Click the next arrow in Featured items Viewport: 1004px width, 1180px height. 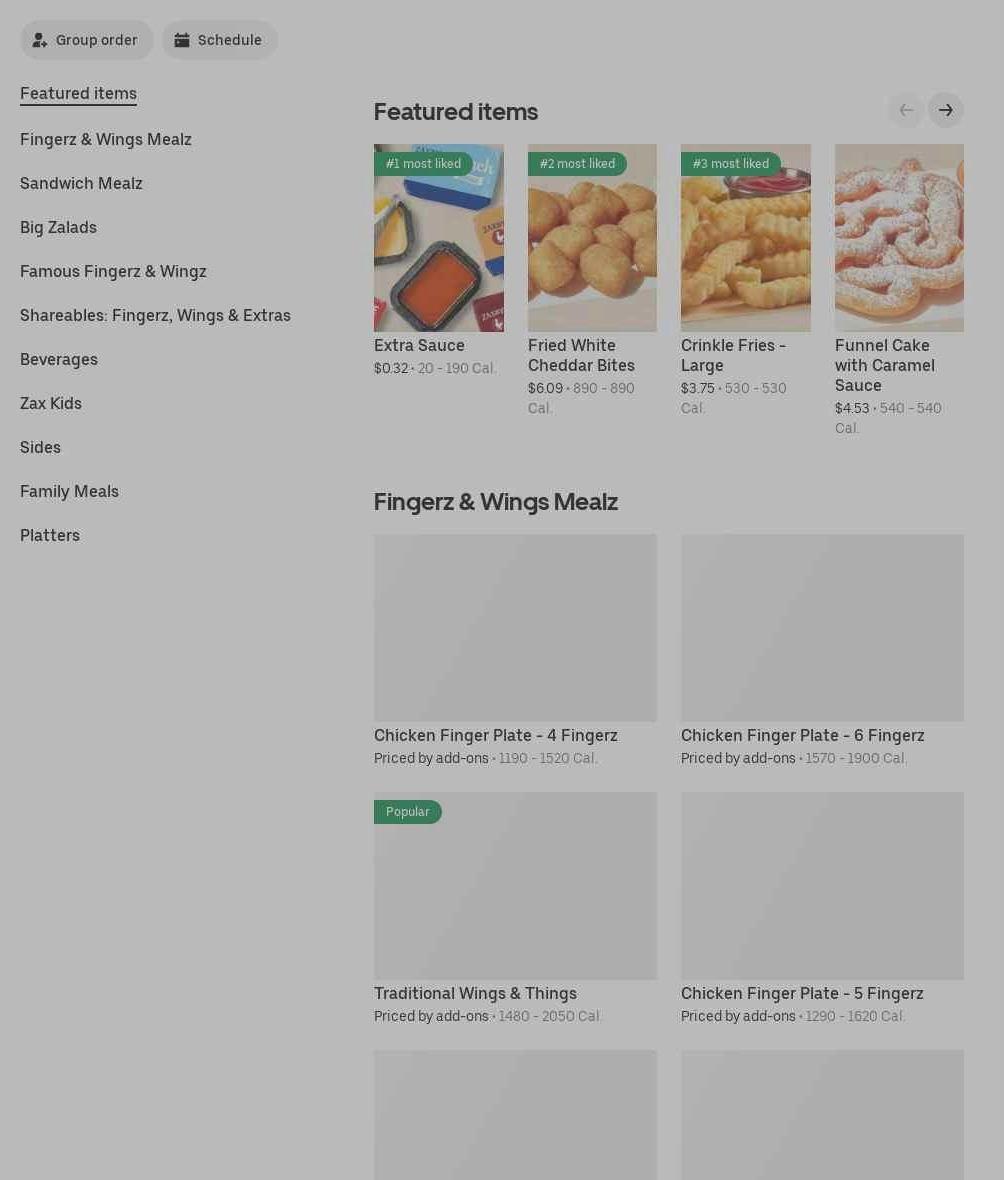tap(945, 111)
